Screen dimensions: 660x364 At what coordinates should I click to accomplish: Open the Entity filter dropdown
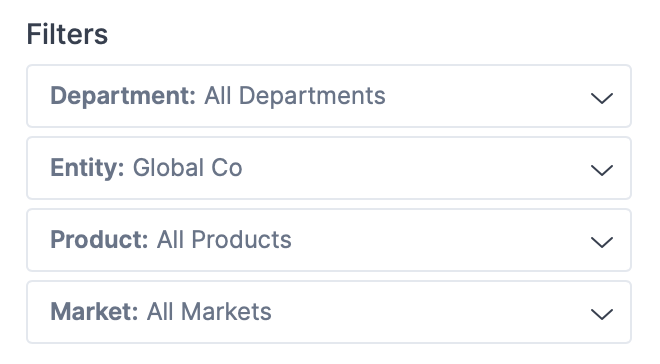(329, 168)
